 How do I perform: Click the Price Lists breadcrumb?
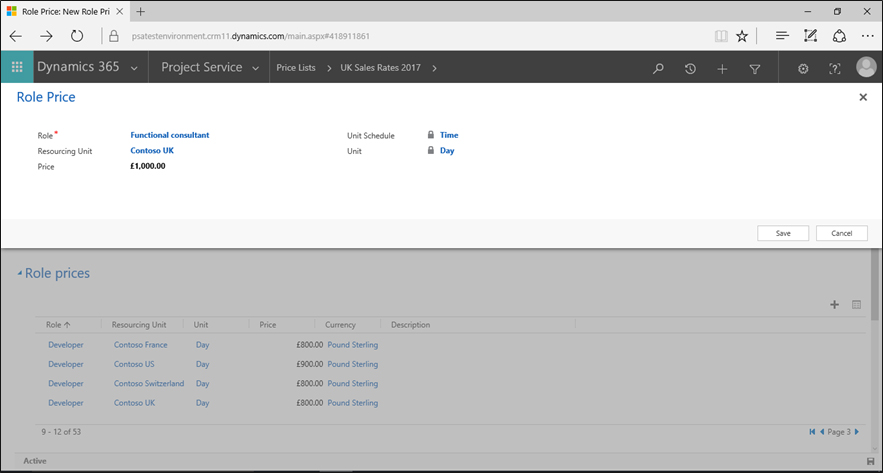point(296,68)
